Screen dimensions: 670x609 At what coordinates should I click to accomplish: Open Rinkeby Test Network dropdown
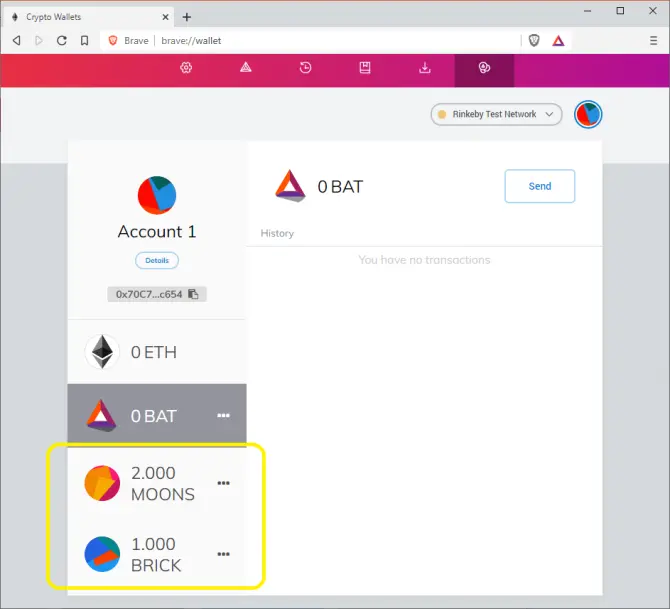(x=497, y=114)
